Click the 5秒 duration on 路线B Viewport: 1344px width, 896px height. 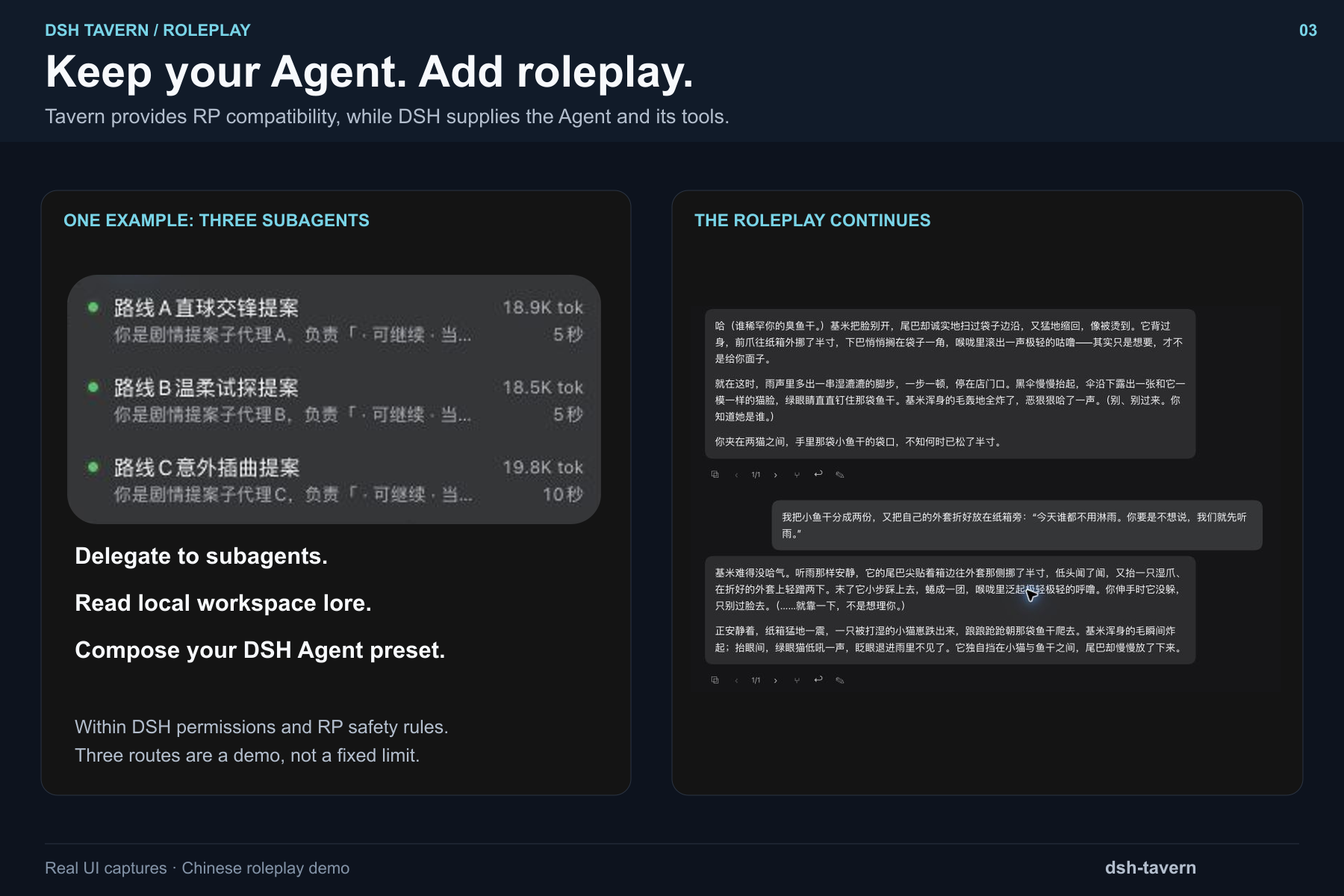coord(567,414)
